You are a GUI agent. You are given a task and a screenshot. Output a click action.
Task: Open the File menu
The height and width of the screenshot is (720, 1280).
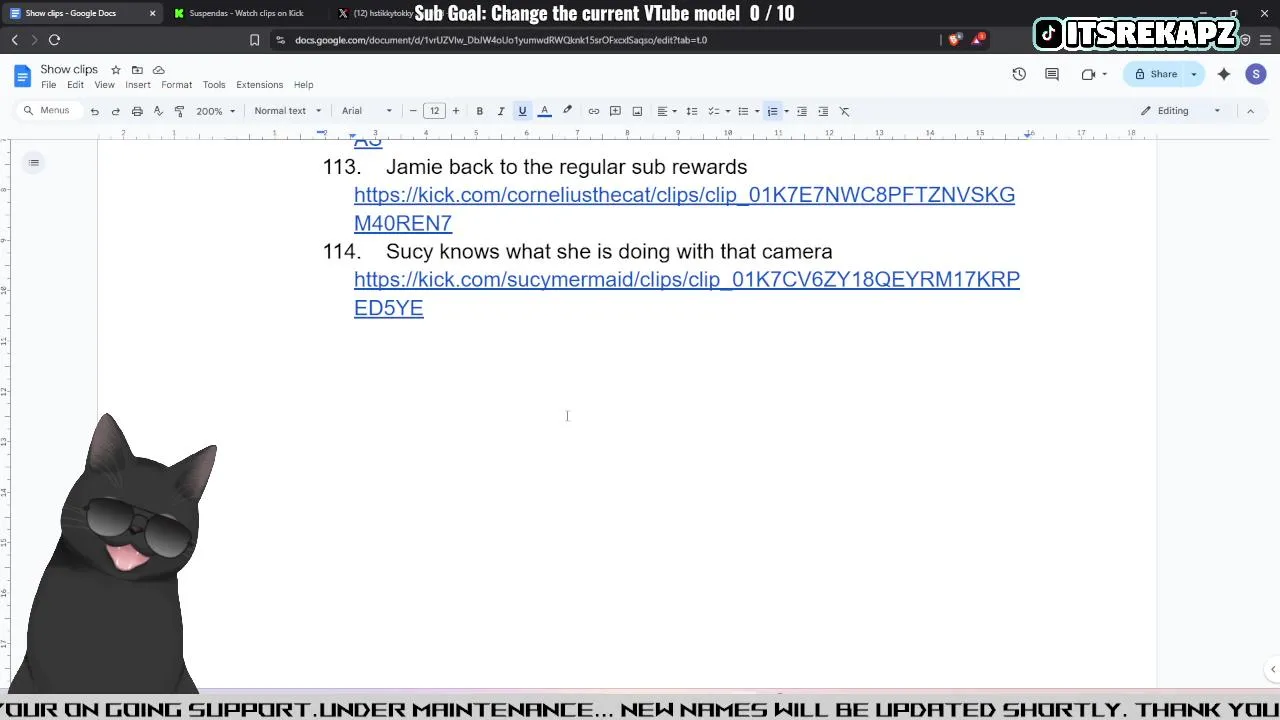[48, 85]
